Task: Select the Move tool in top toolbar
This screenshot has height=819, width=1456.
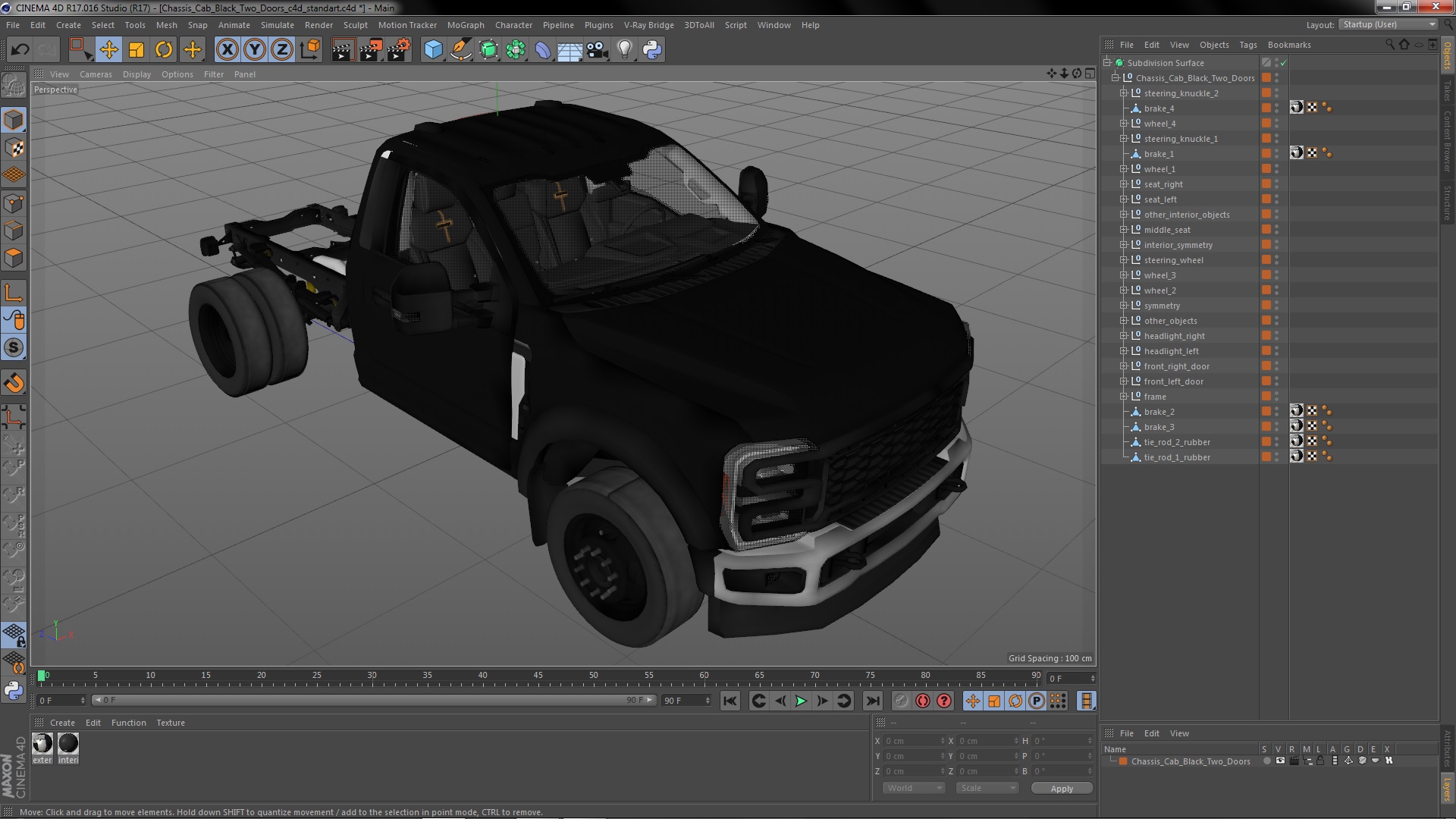Action: 108,50
